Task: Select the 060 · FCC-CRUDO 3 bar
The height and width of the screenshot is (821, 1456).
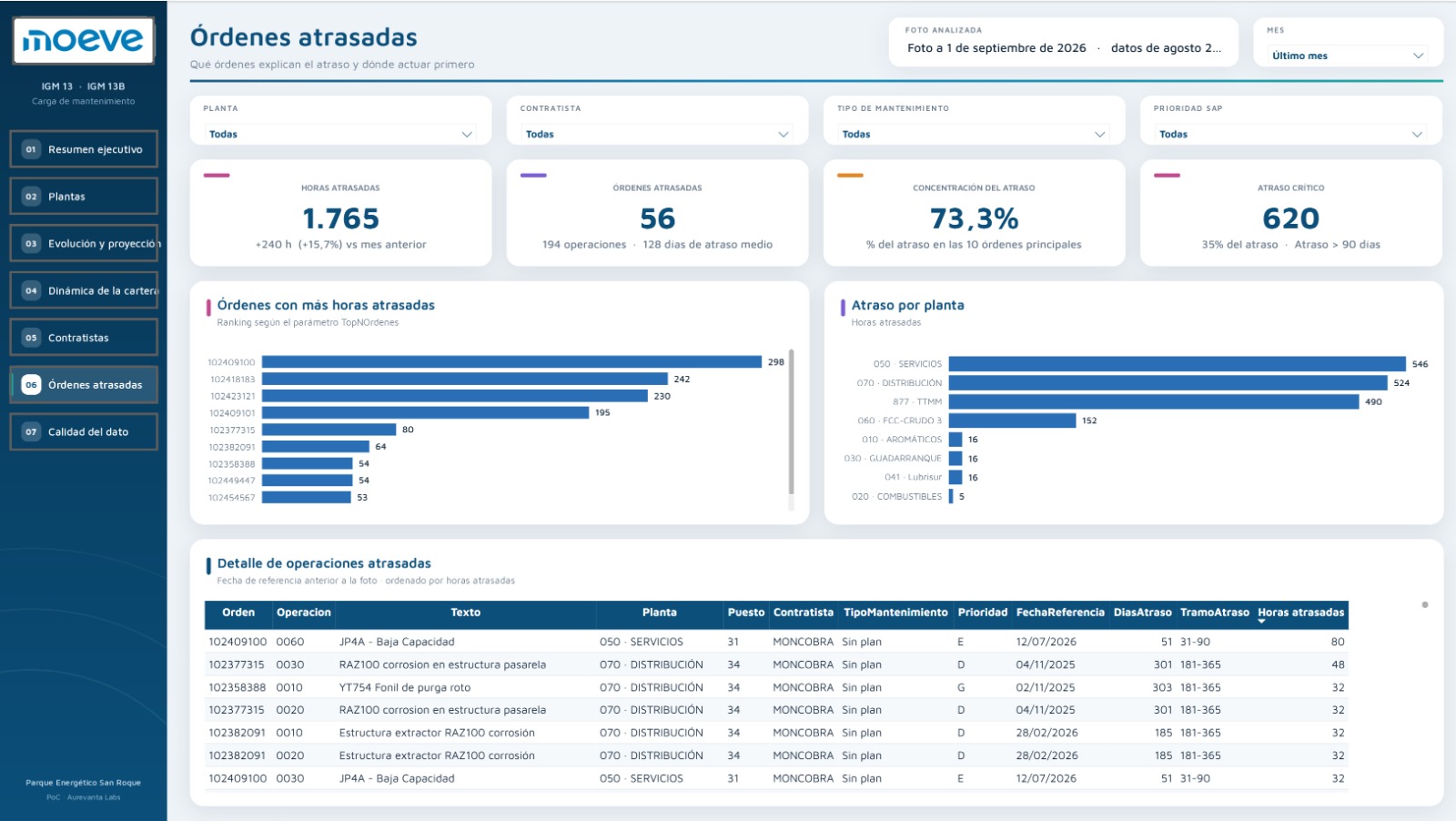Action: (x=1012, y=421)
